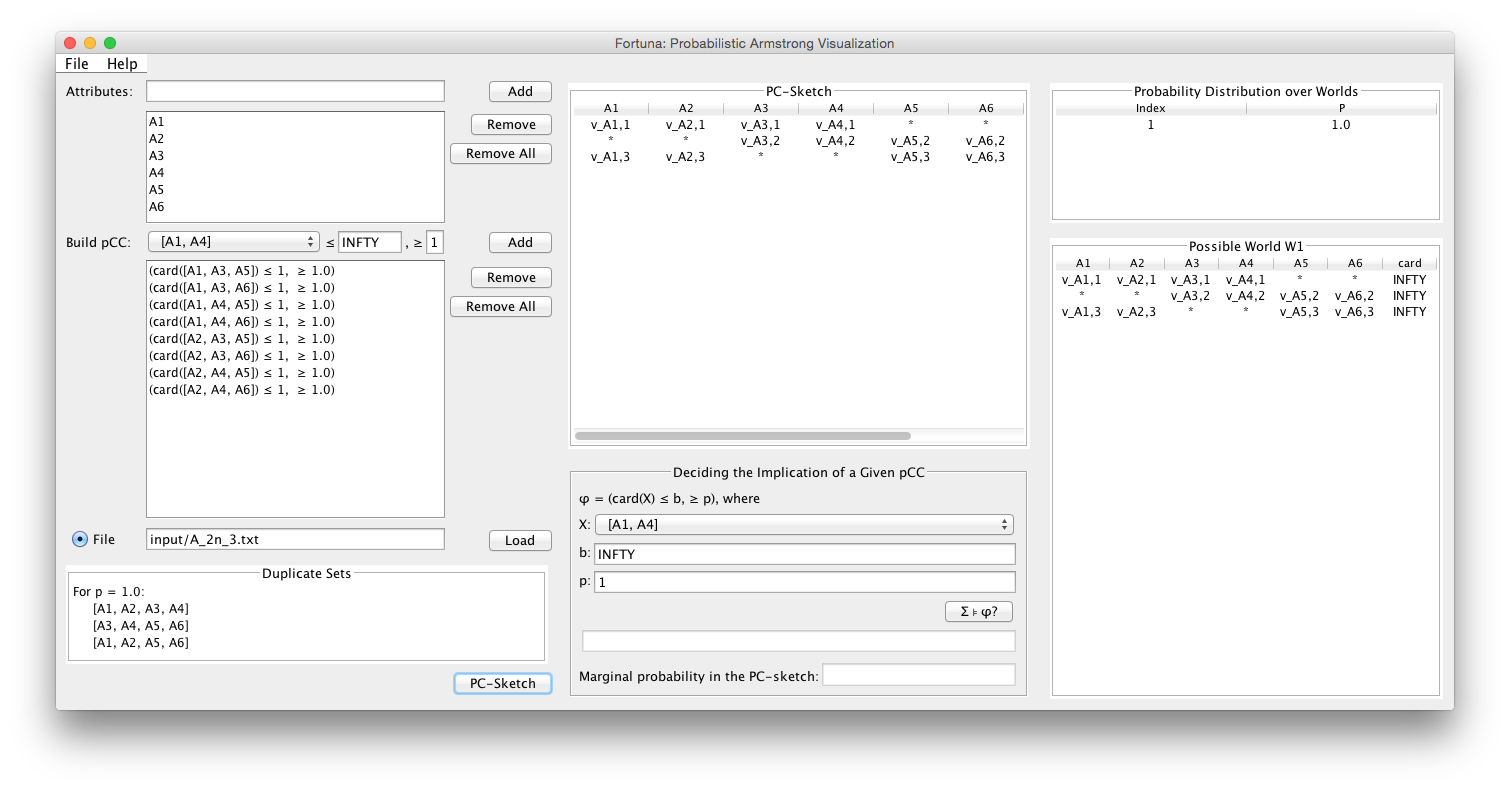Click the Add button beside Attributes field

point(520,91)
